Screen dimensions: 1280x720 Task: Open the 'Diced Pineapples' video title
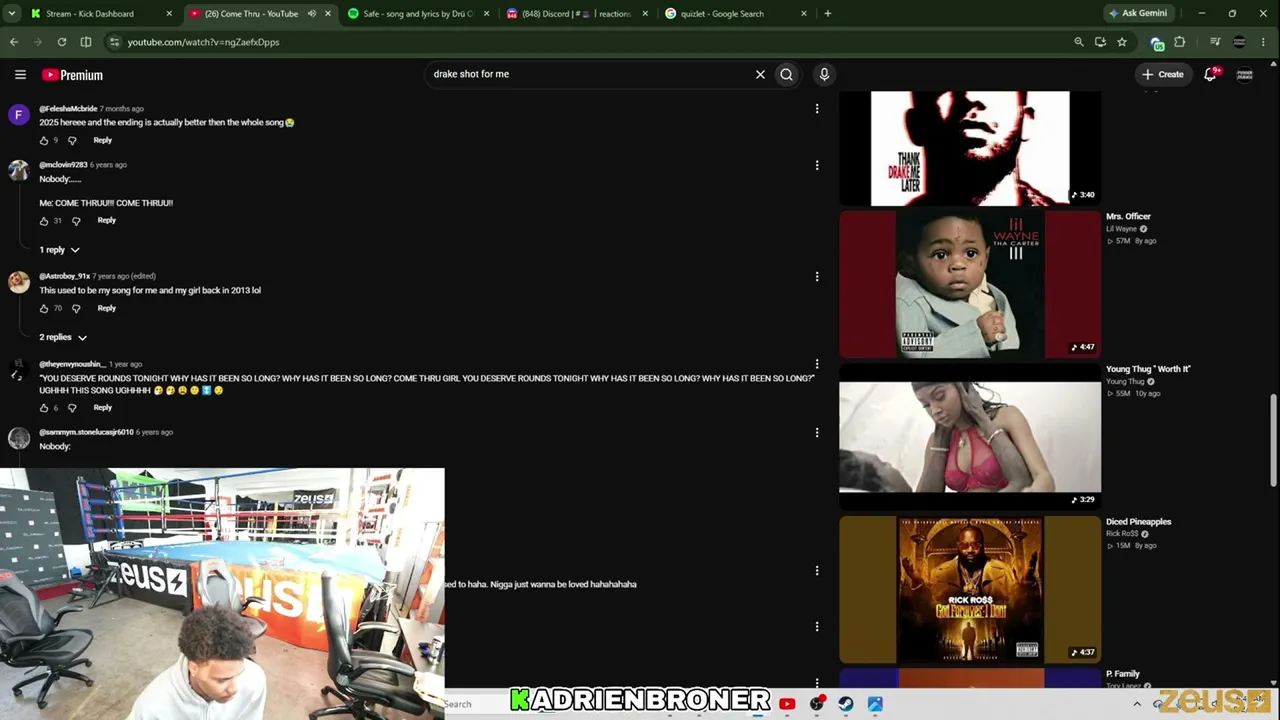pos(1138,522)
